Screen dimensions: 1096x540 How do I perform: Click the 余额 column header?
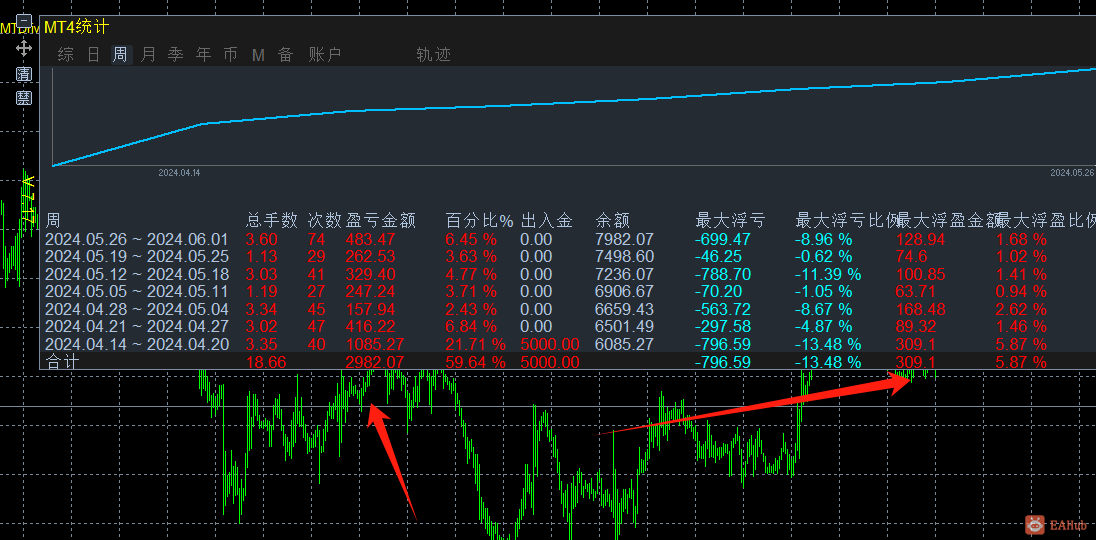(x=612, y=221)
